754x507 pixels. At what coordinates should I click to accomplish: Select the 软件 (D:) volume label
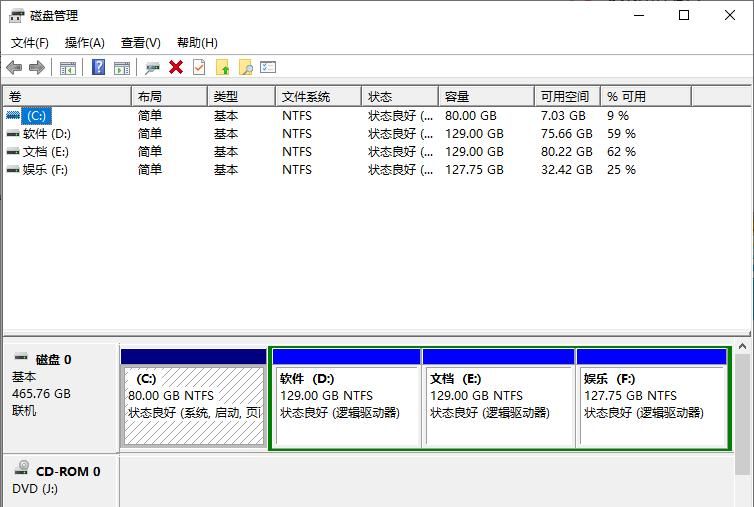click(x=47, y=134)
